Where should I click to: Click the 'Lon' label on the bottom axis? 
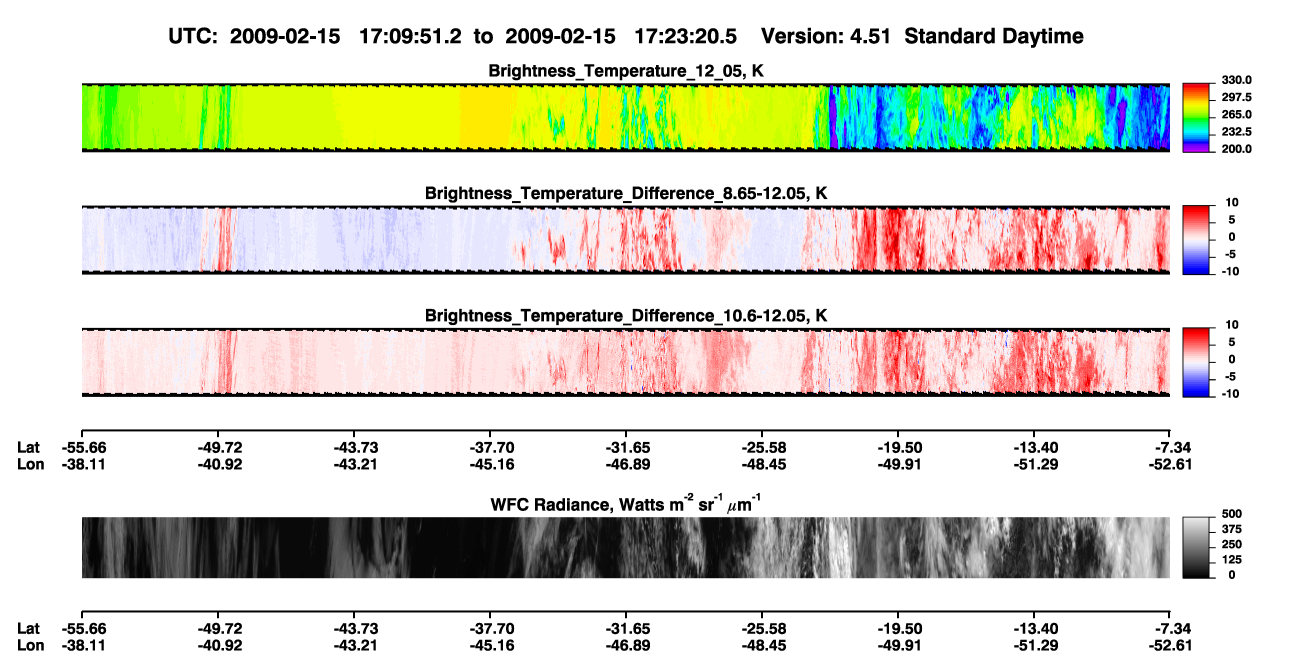tap(30, 645)
